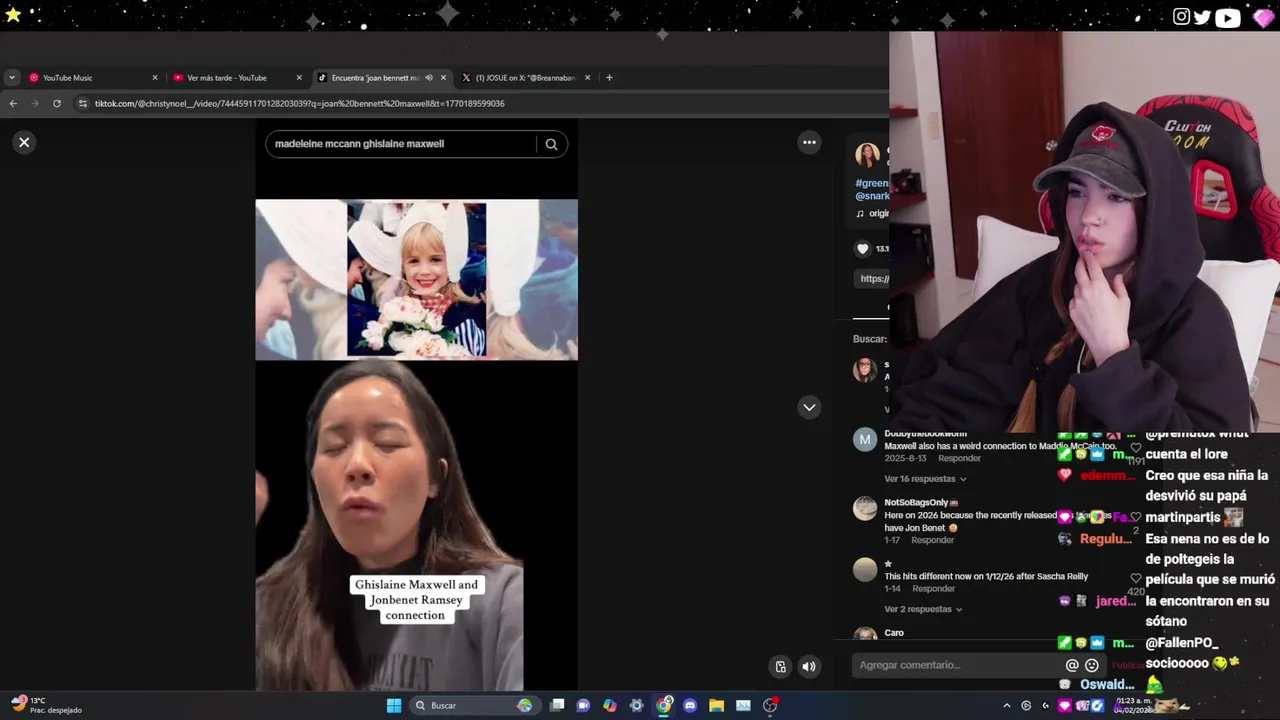Close the YouTube Music tab
The image size is (1280, 720).
coord(155,78)
